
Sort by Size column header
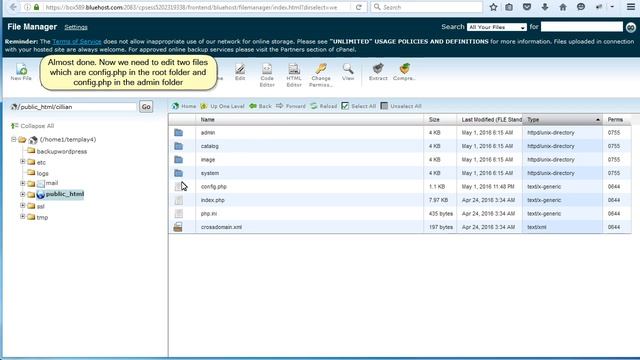point(440,120)
